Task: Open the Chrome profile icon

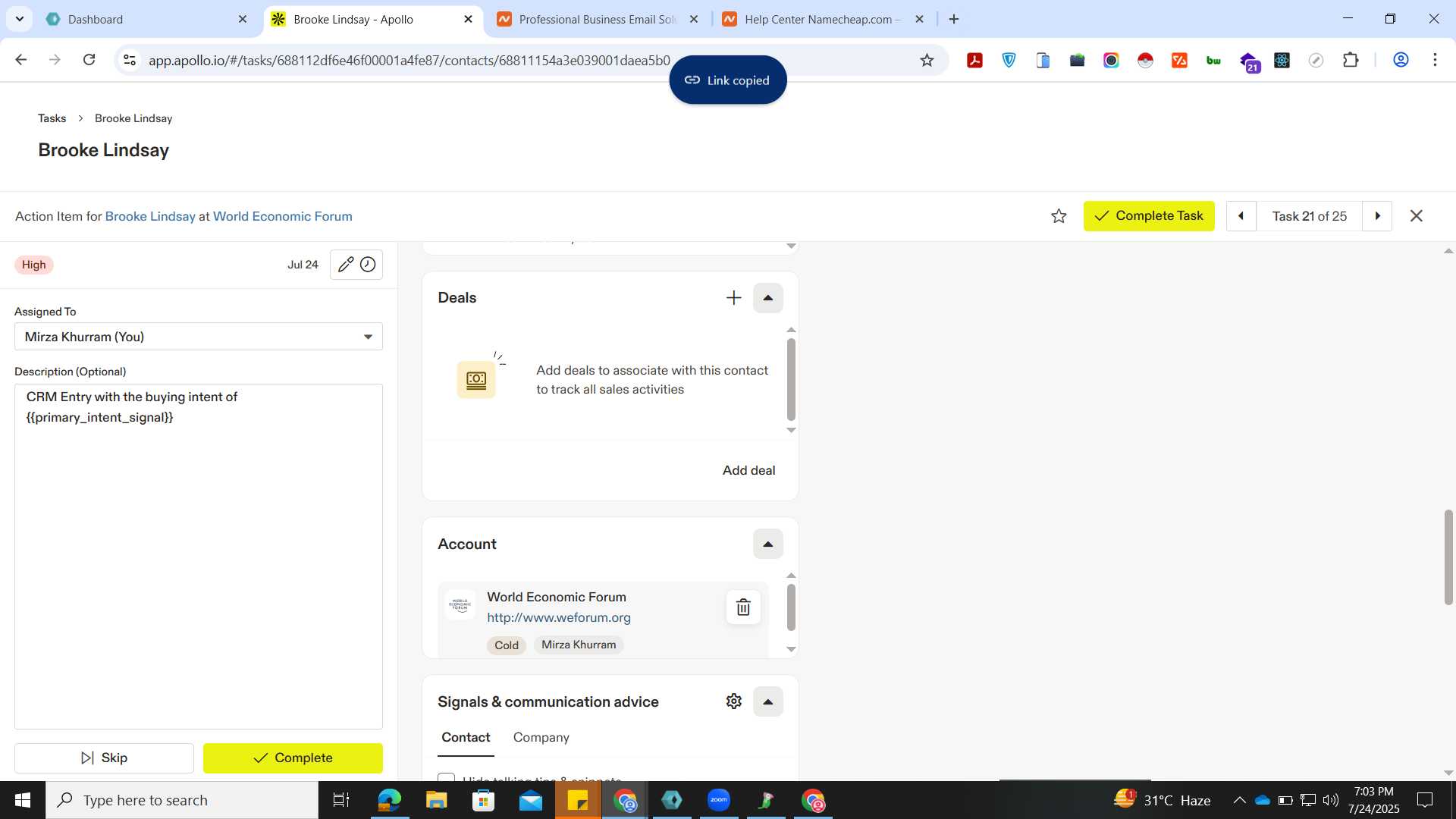Action: point(1401,60)
